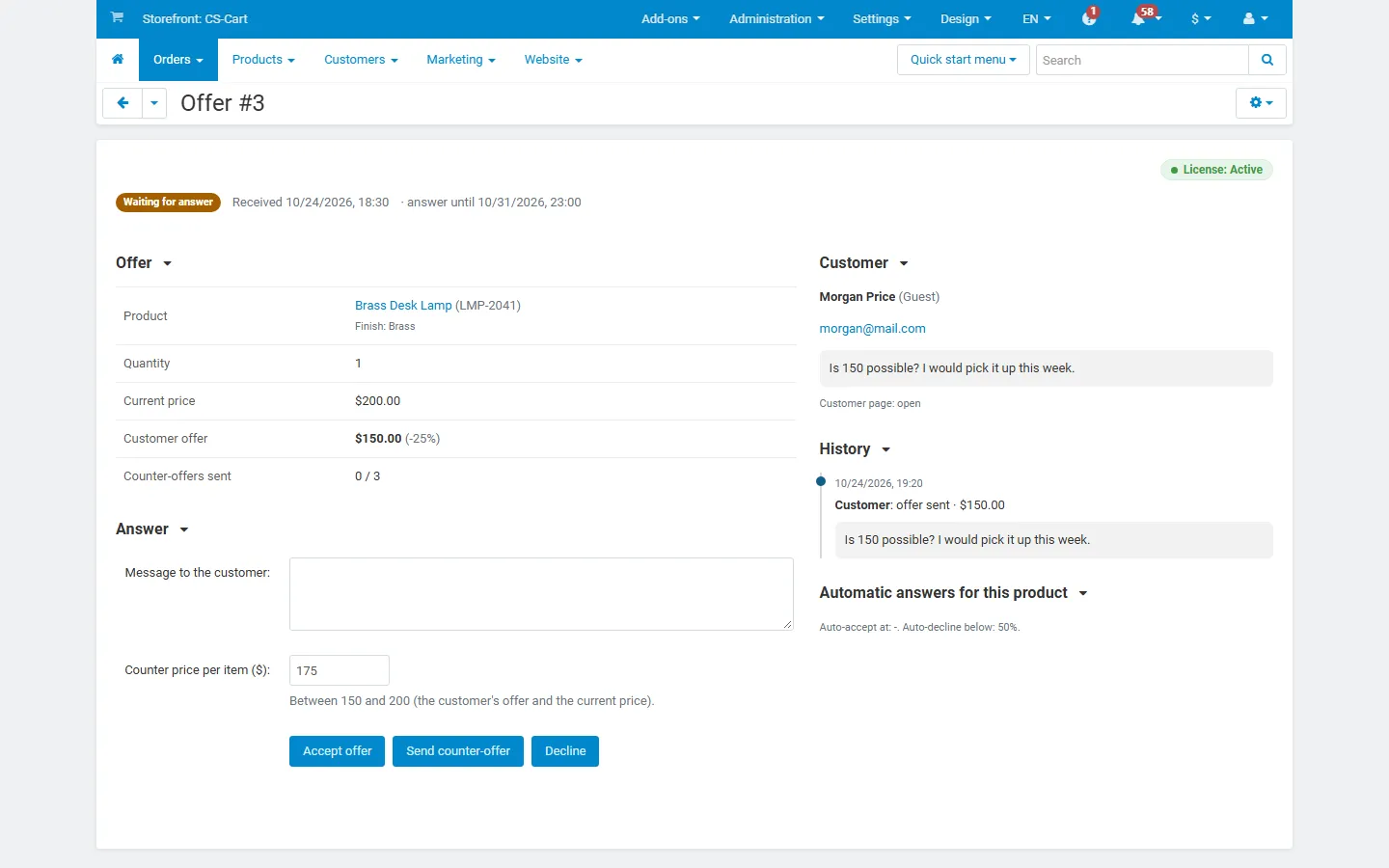Collapse the Customer section
Screen dimensions: 1389x868
click(864, 263)
